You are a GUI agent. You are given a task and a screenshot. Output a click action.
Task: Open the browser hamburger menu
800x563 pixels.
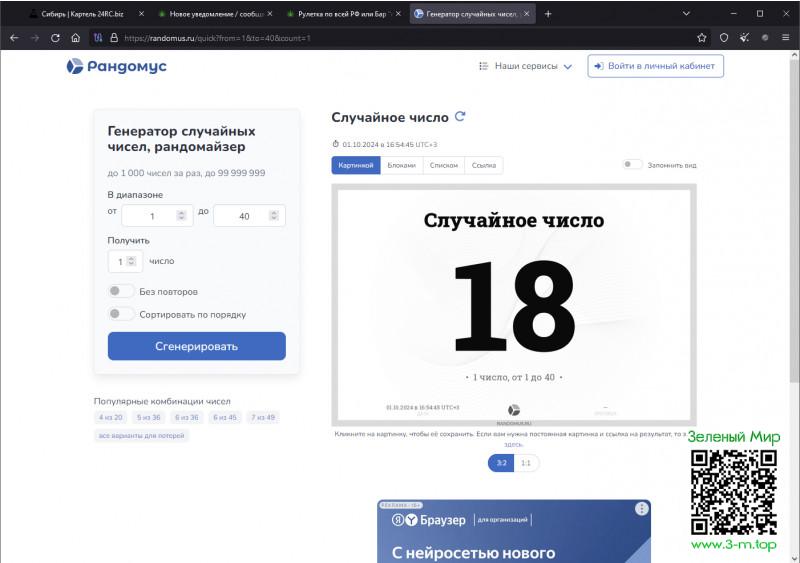pos(785,37)
